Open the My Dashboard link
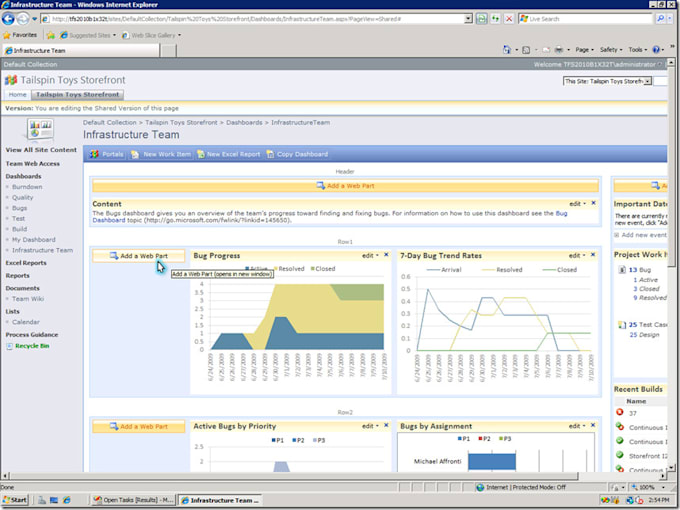680x510 pixels. coord(33,240)
